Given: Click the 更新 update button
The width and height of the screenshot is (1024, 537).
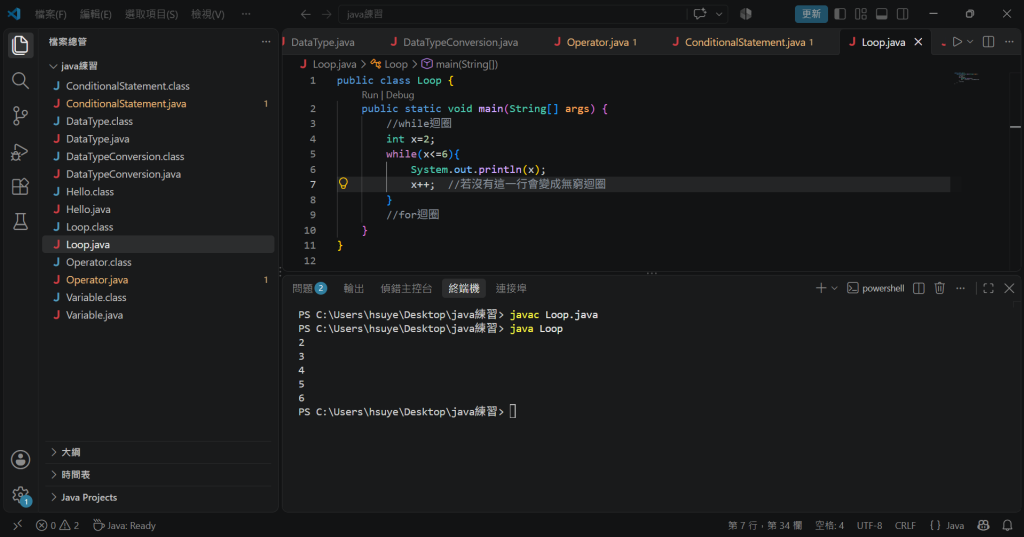Looking at the screenshot, I should click(x=811, y=14).
